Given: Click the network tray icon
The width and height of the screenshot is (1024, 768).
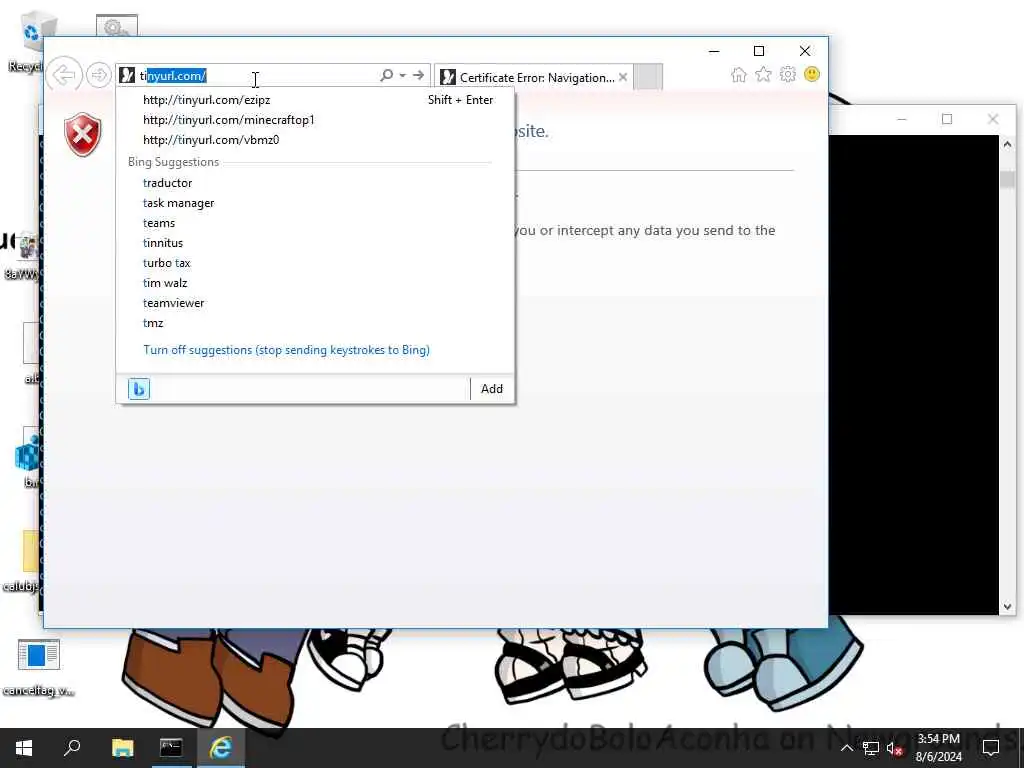Looking at the screenshot, I should 871,748.
